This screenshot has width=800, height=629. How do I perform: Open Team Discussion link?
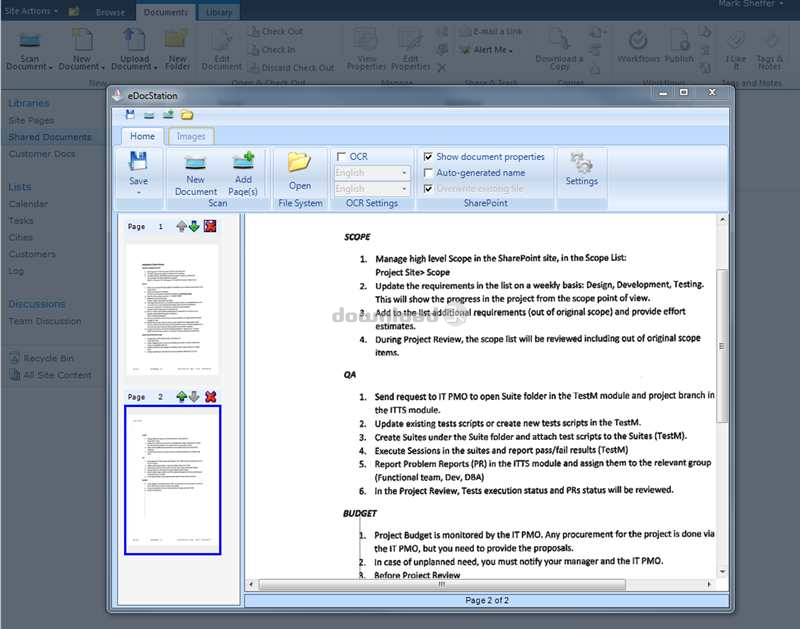[45, 321]
